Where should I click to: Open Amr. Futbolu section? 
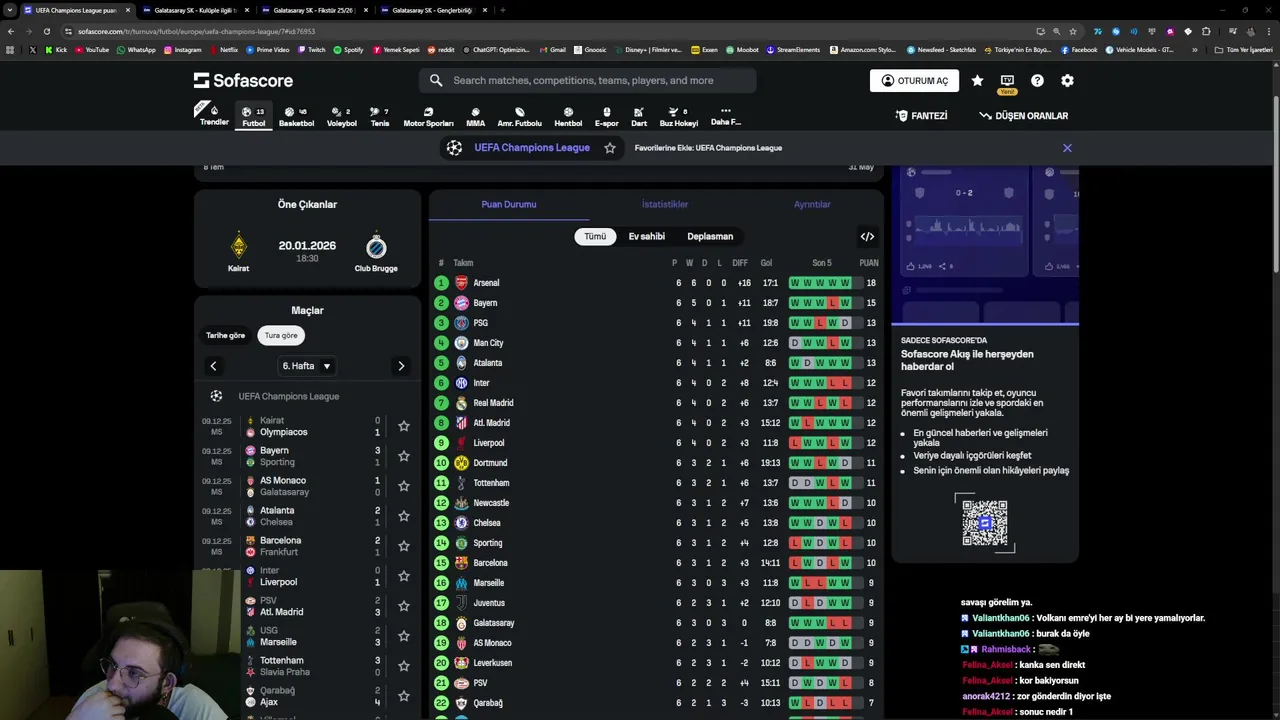click(519, 116)
